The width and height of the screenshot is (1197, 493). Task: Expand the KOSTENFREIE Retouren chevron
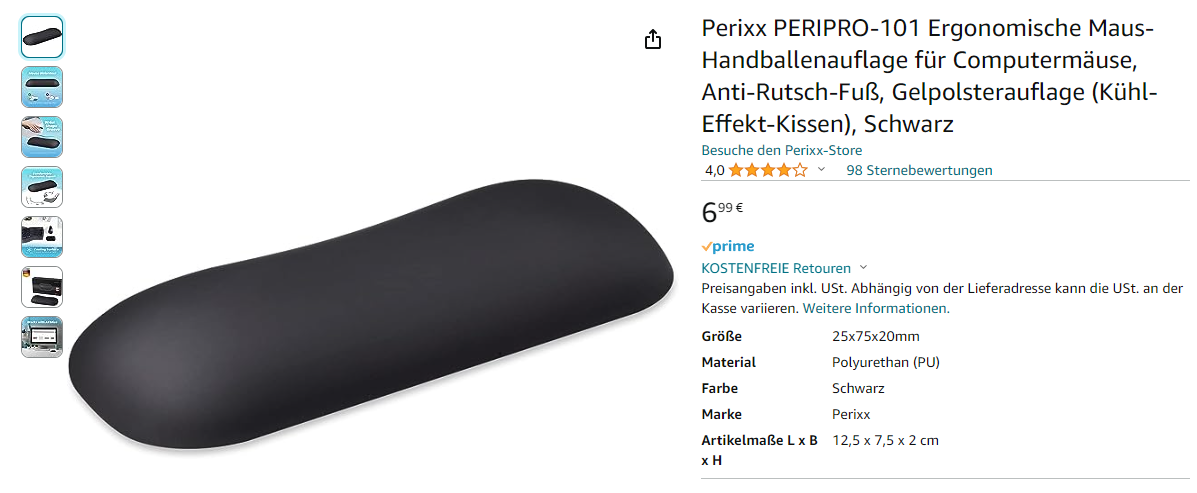(863, 267)
